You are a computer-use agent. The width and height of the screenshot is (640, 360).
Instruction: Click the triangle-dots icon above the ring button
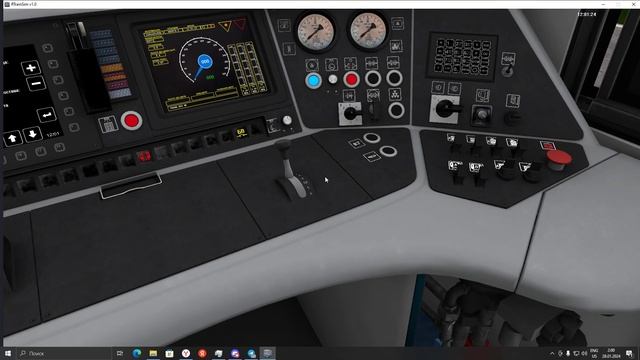click(395, 94)
